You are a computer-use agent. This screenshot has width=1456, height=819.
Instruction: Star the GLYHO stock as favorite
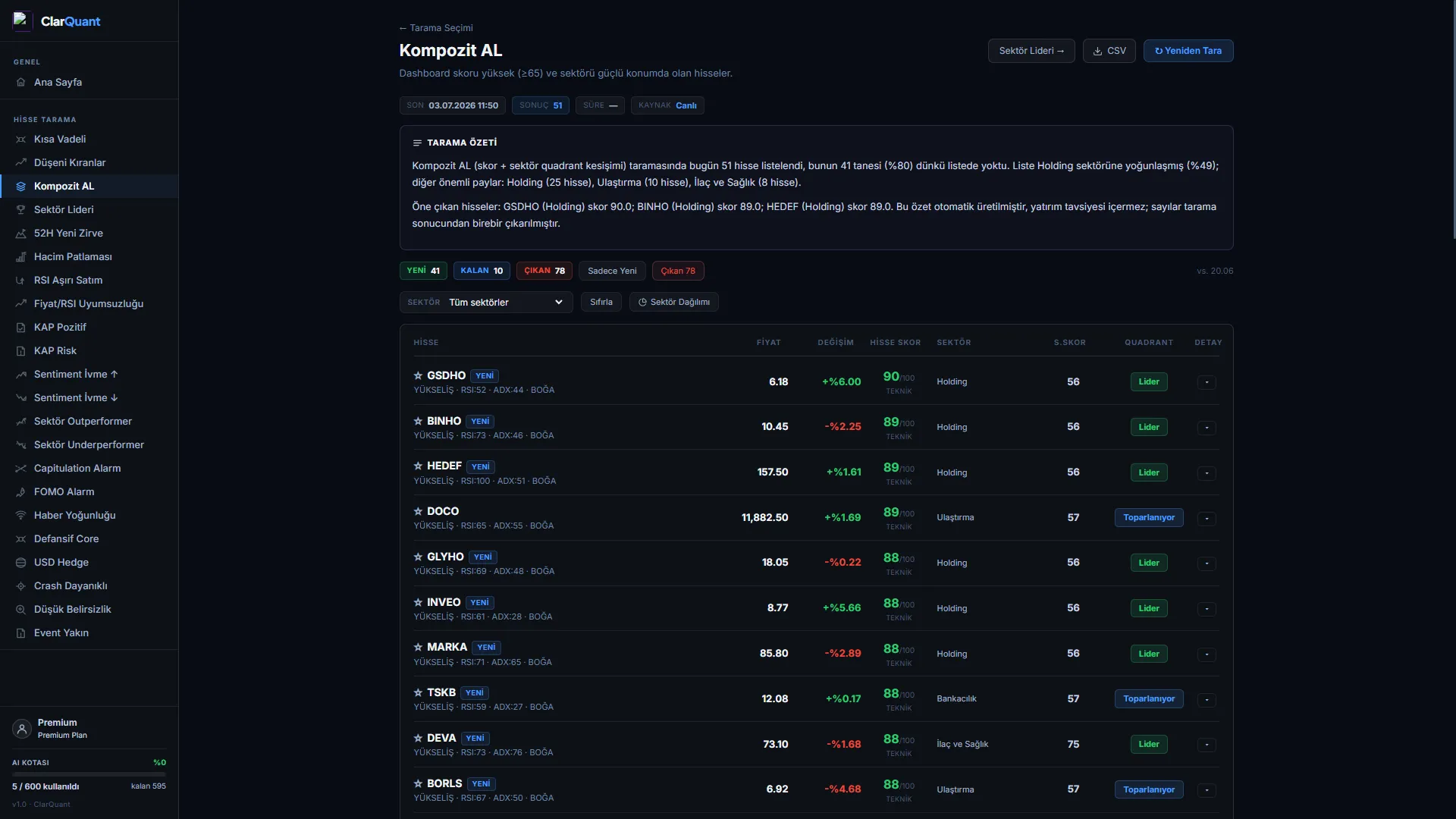[x=418, y=557]
